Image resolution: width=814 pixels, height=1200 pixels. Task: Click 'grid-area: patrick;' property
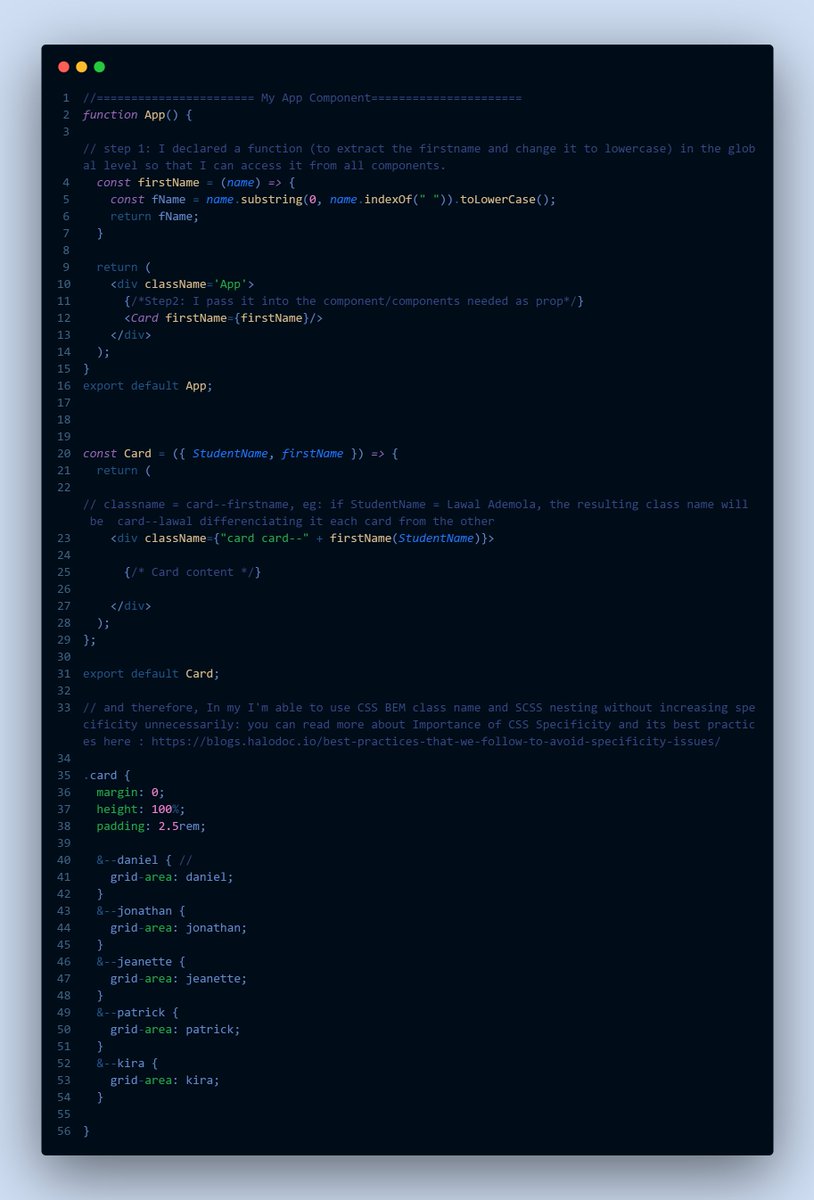point(175,1029)
